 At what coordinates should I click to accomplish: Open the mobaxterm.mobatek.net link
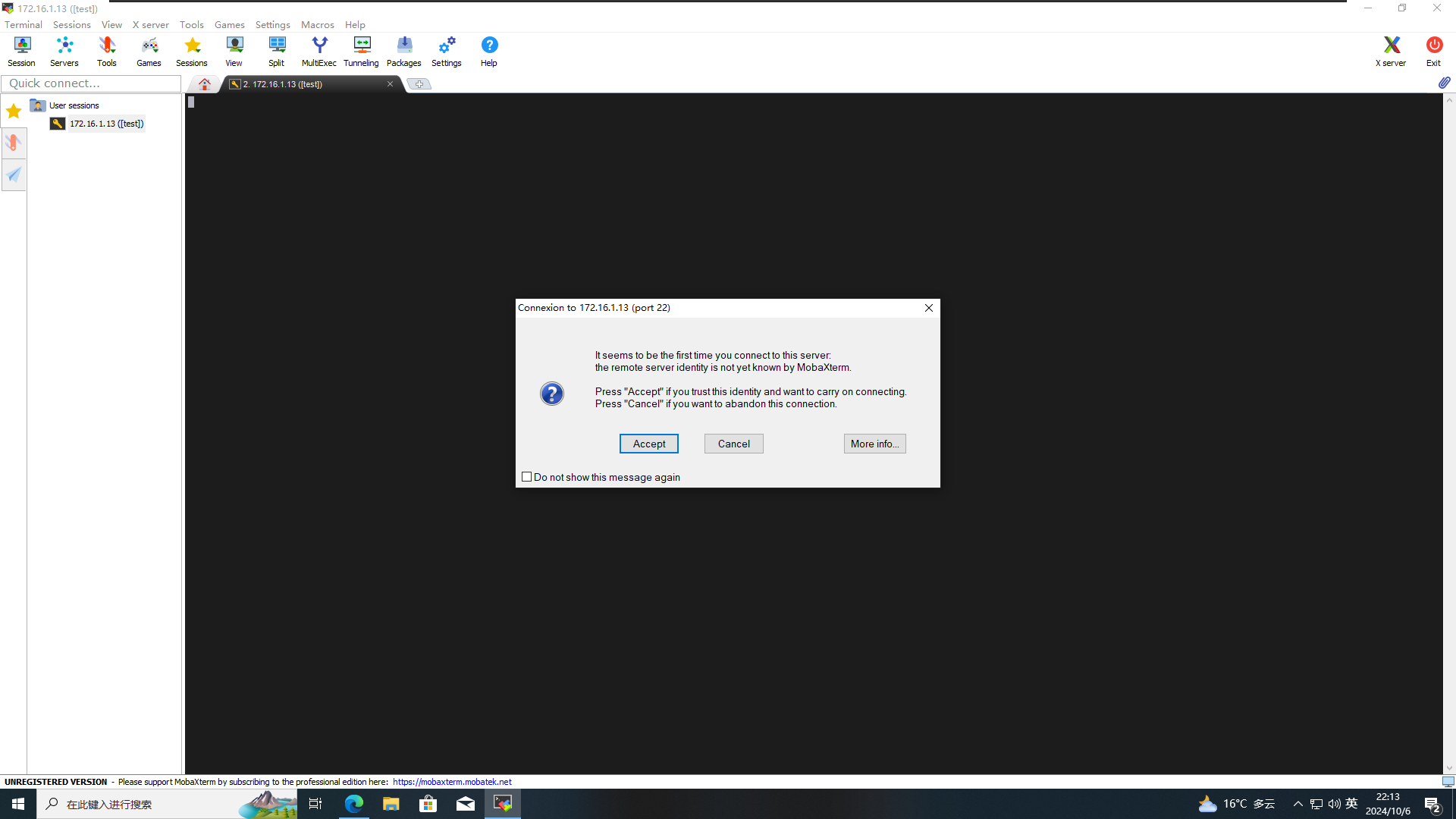coord(452,782)
